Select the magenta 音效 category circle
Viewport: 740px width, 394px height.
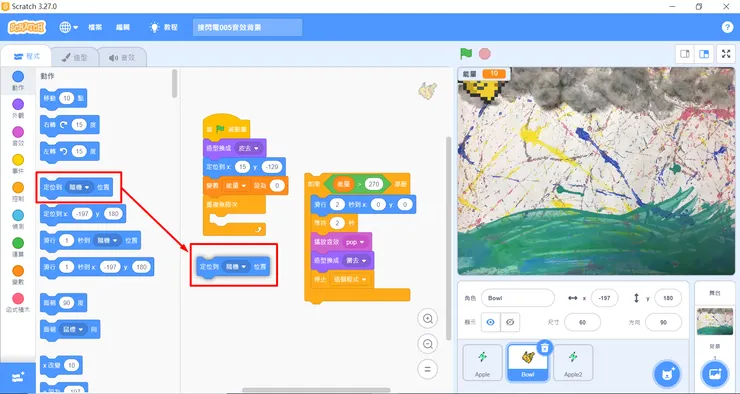(x=18, y=132)
